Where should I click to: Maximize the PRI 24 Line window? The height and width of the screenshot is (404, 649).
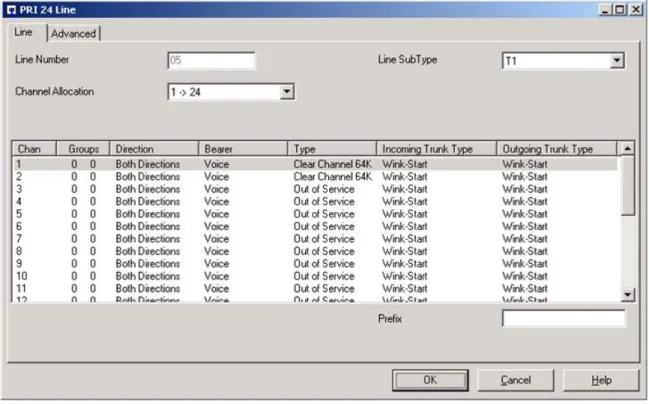click(x=620, y=9)
